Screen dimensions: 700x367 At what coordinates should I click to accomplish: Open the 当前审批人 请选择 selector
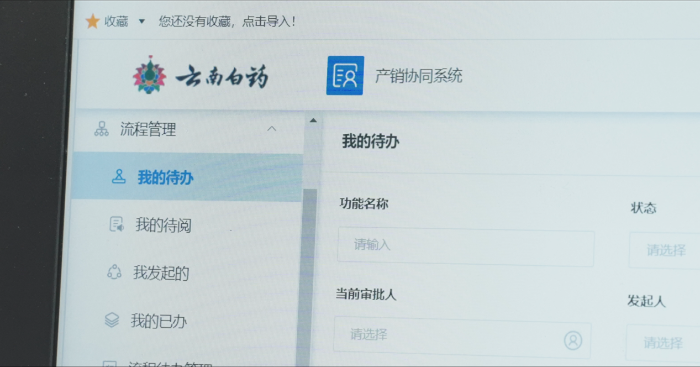[x=462, y=337]
